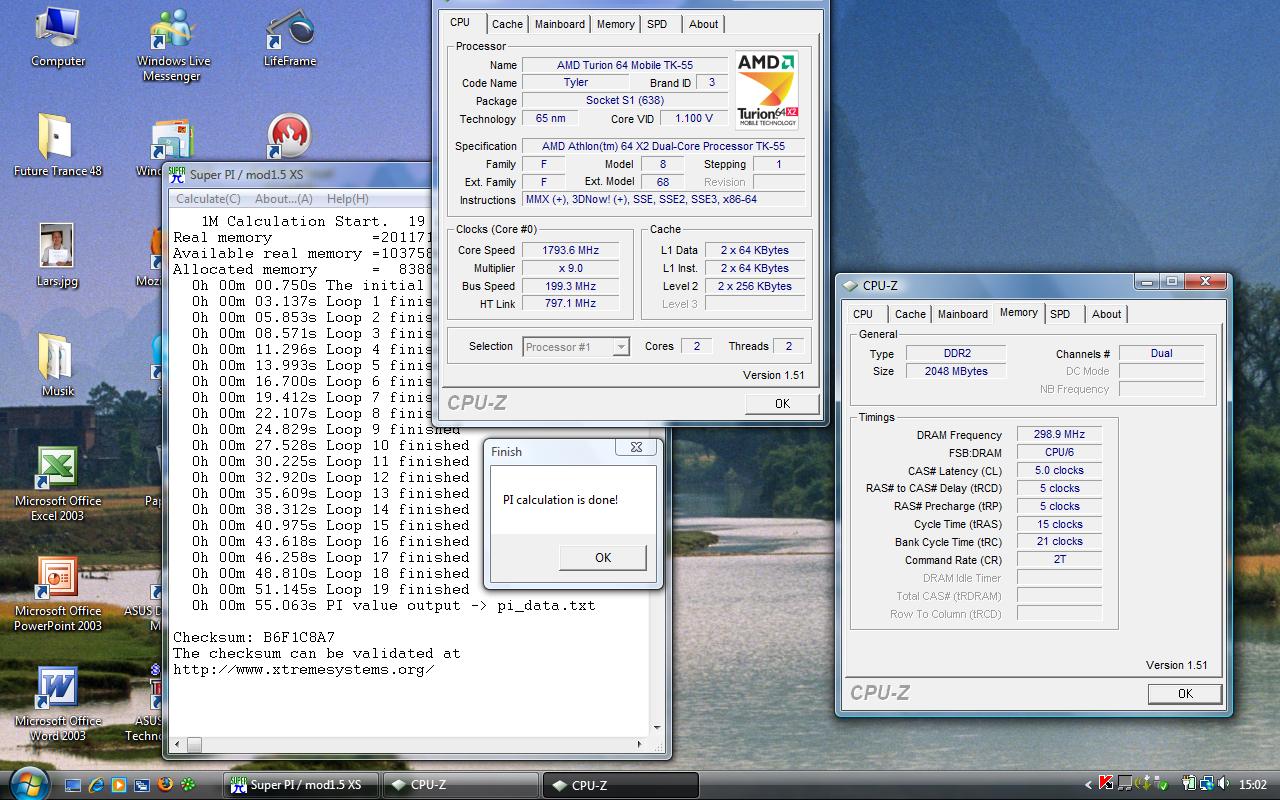
Task: Select About tab in CPU-Z memory window
Action: click(x=1106, y=314)
